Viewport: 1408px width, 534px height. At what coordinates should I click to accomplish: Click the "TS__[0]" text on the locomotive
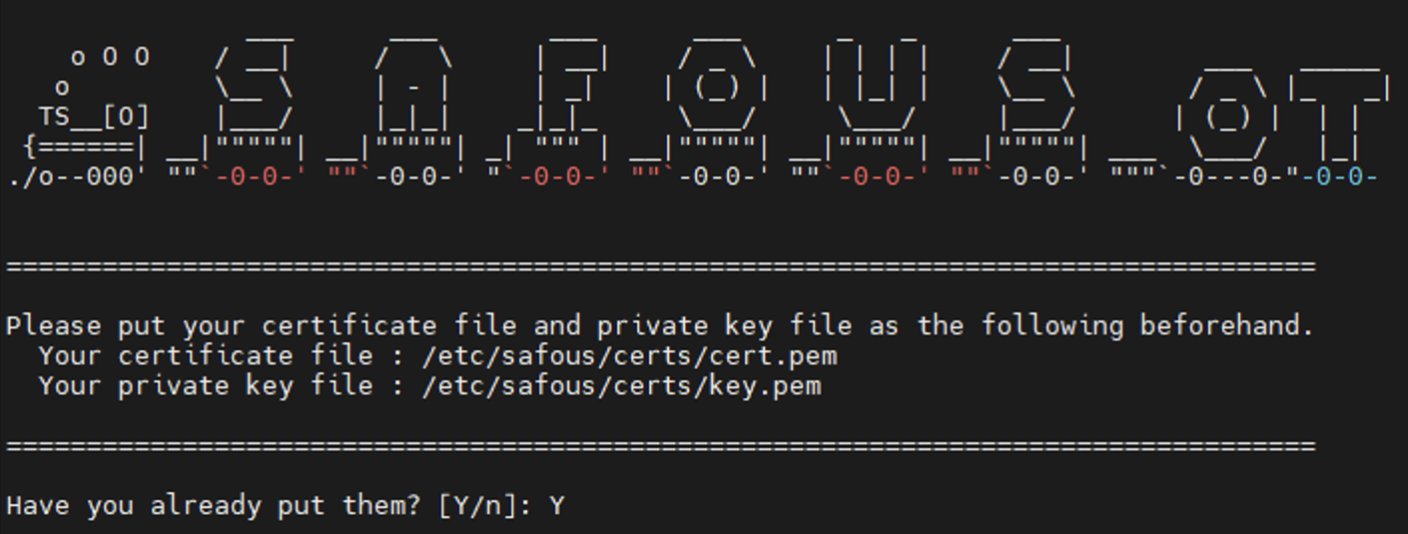(94, 118)
